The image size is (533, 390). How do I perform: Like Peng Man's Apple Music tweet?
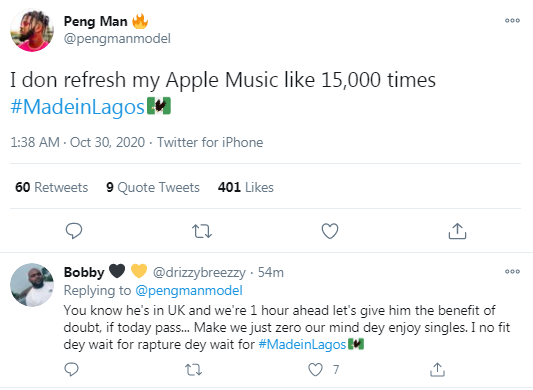[330, 231]
